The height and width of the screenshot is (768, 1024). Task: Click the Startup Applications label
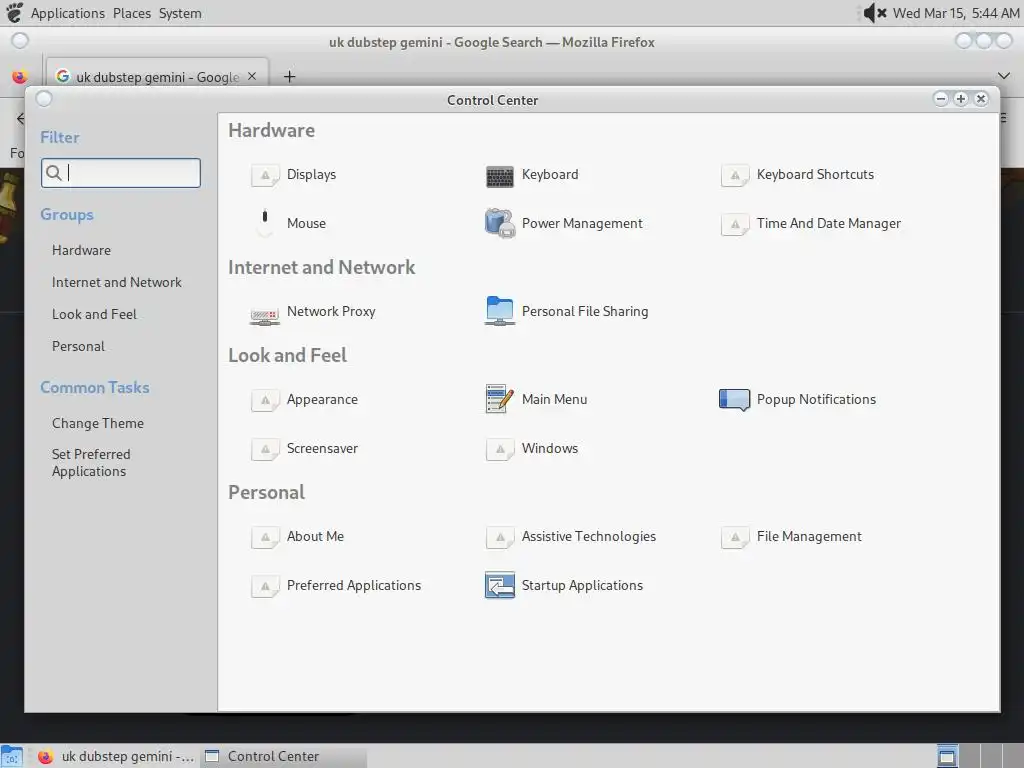coord(582,585)
